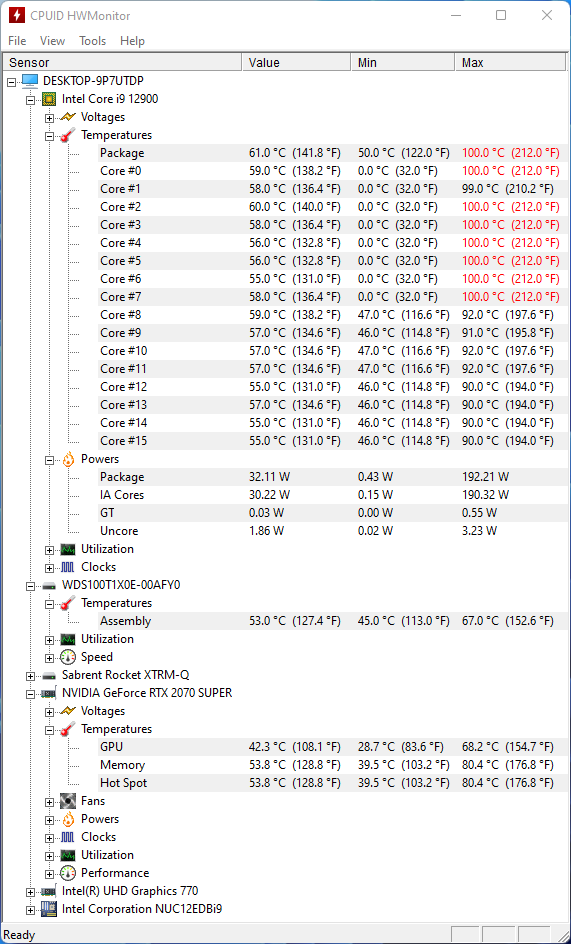Click the CPU Temperatures thermometer icon
The width and height of the screenshot is (571, 944).
click(x=68, y=135)
